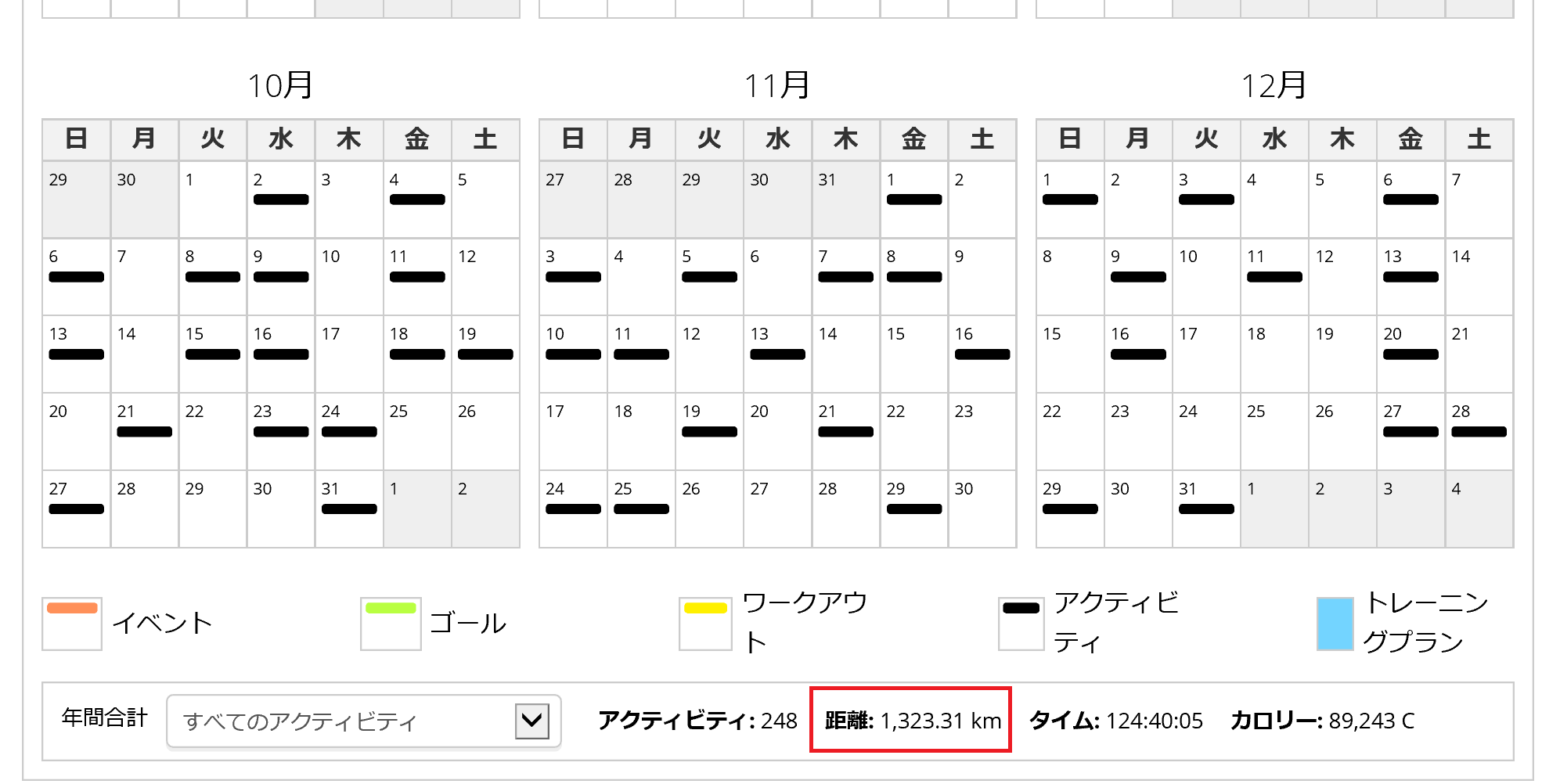The height and width of the screenshot is (784, 1542).
Task: Select the activity bar on November 3
Action: click(x=573, y=277)
